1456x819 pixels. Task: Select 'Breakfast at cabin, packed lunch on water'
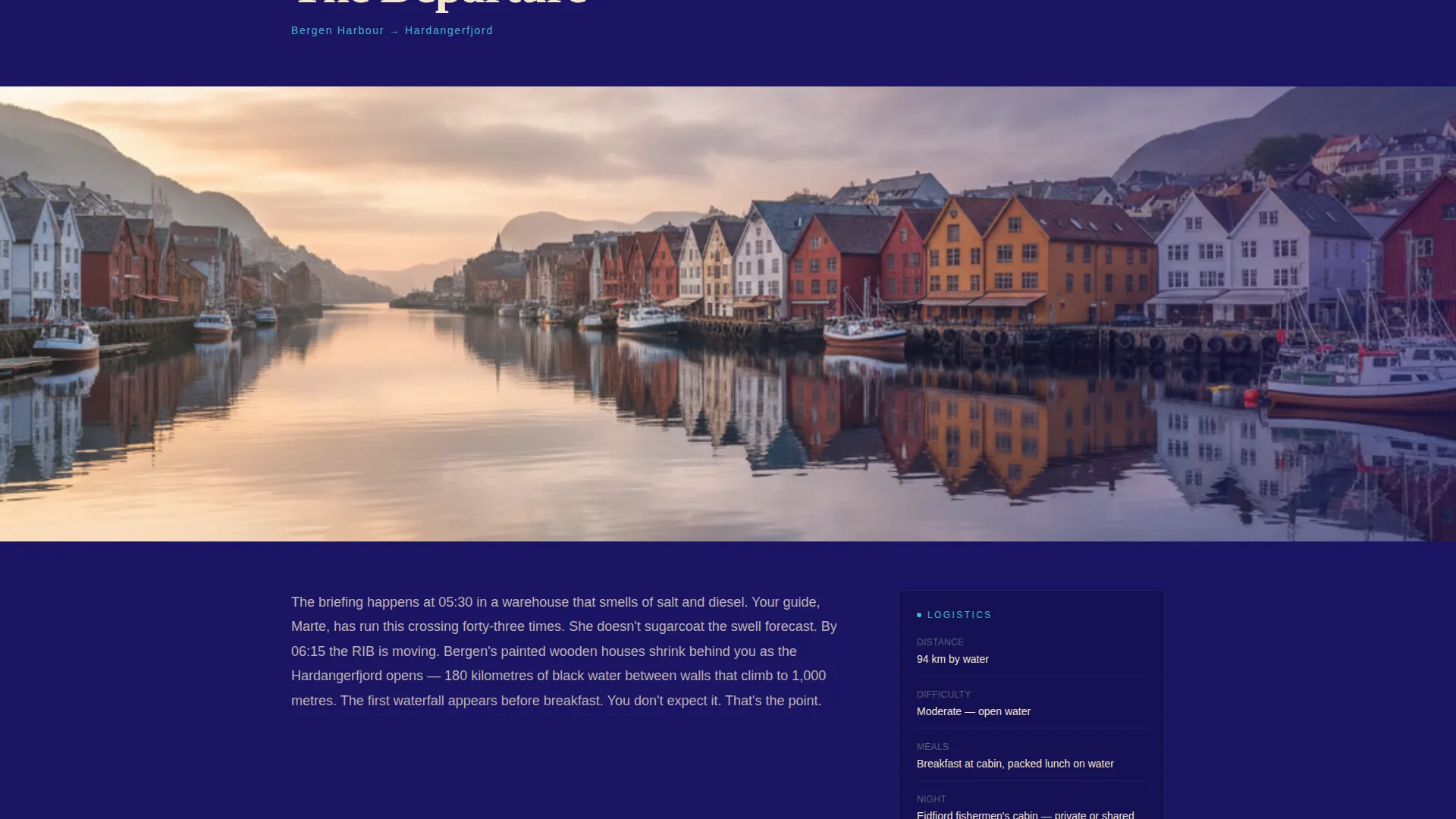point(1015,764)
